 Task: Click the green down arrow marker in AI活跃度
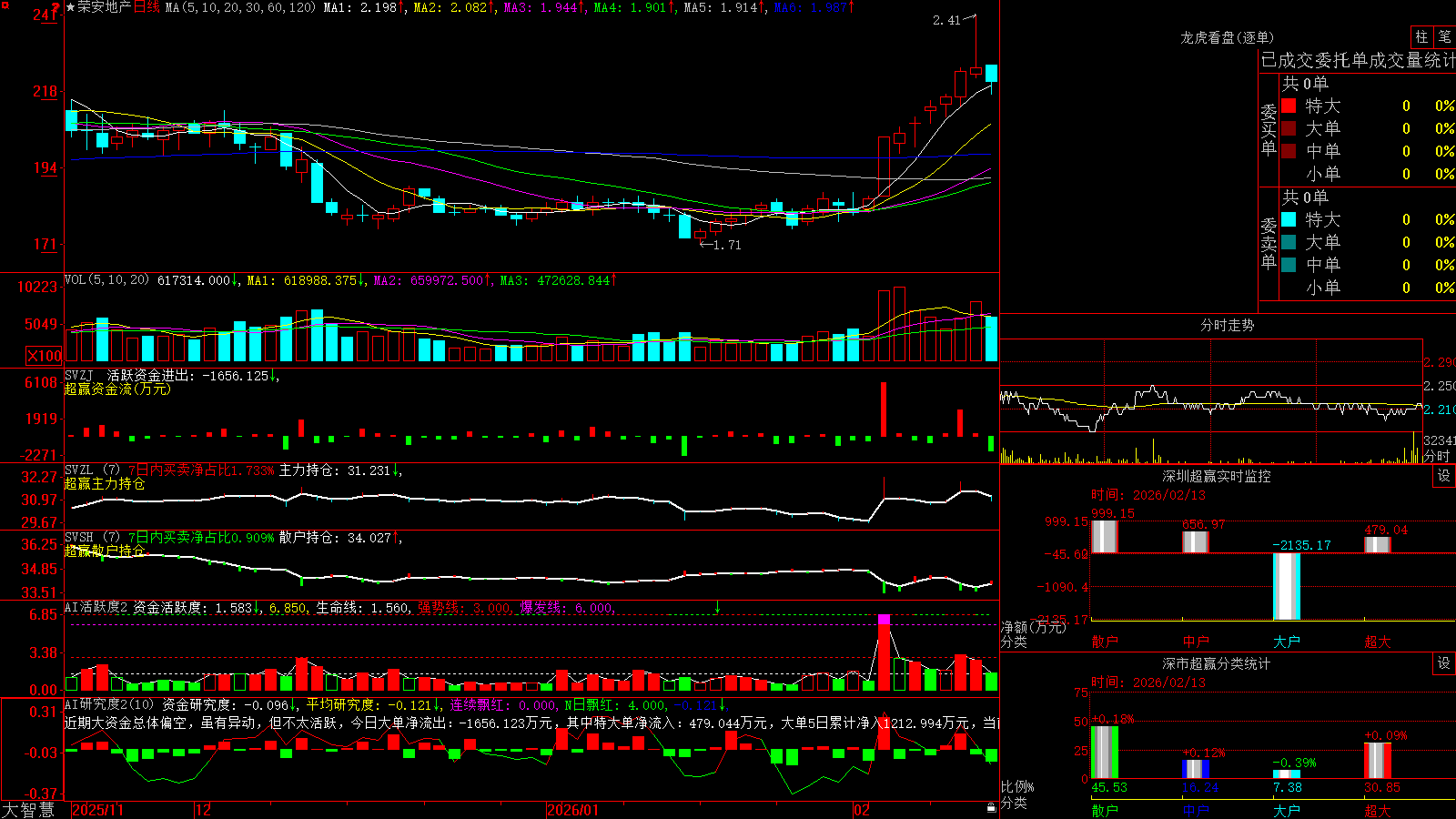[717, 607]
